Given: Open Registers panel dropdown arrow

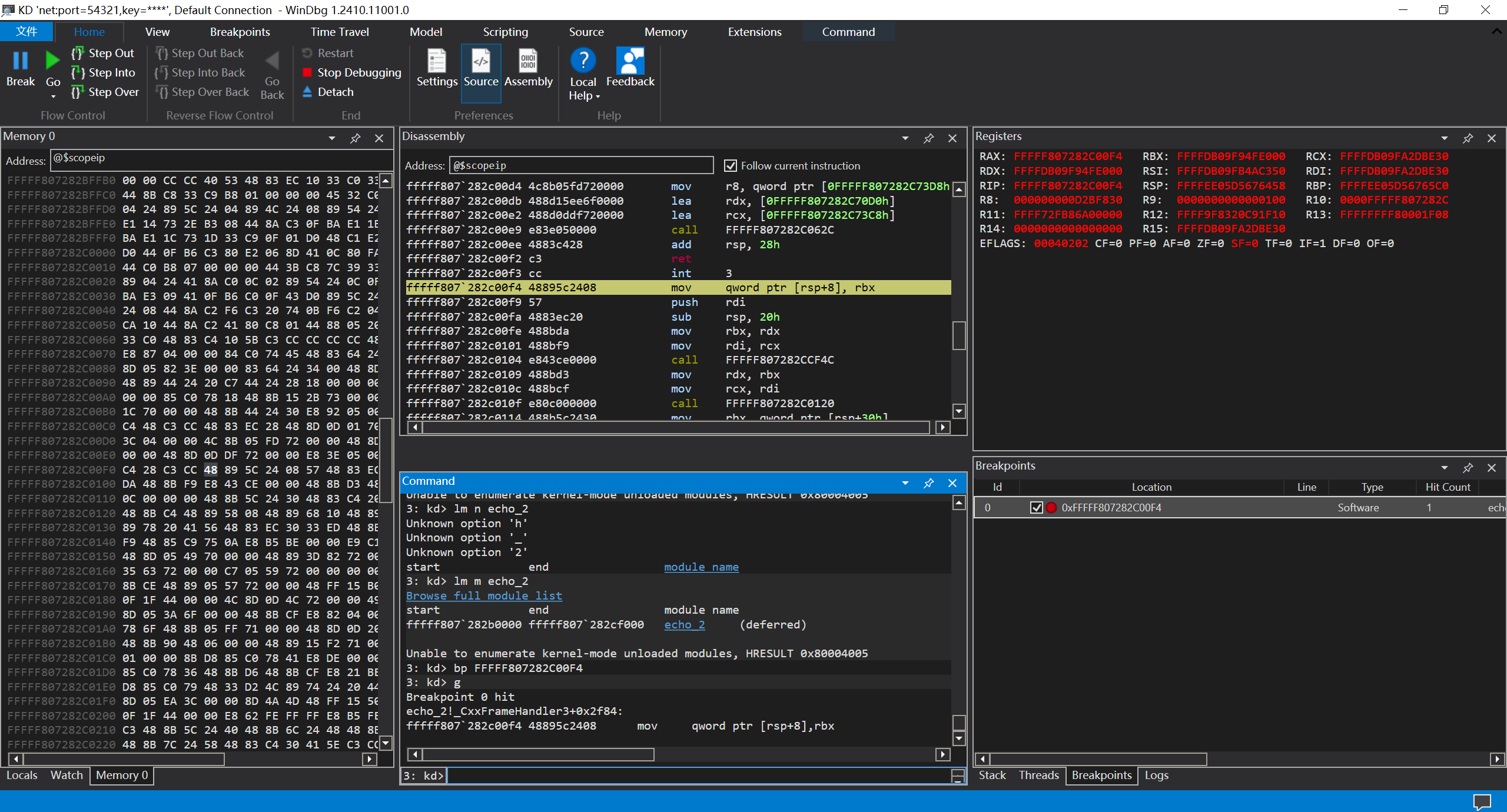Looking at the screenshot, I should point(1444,138).
